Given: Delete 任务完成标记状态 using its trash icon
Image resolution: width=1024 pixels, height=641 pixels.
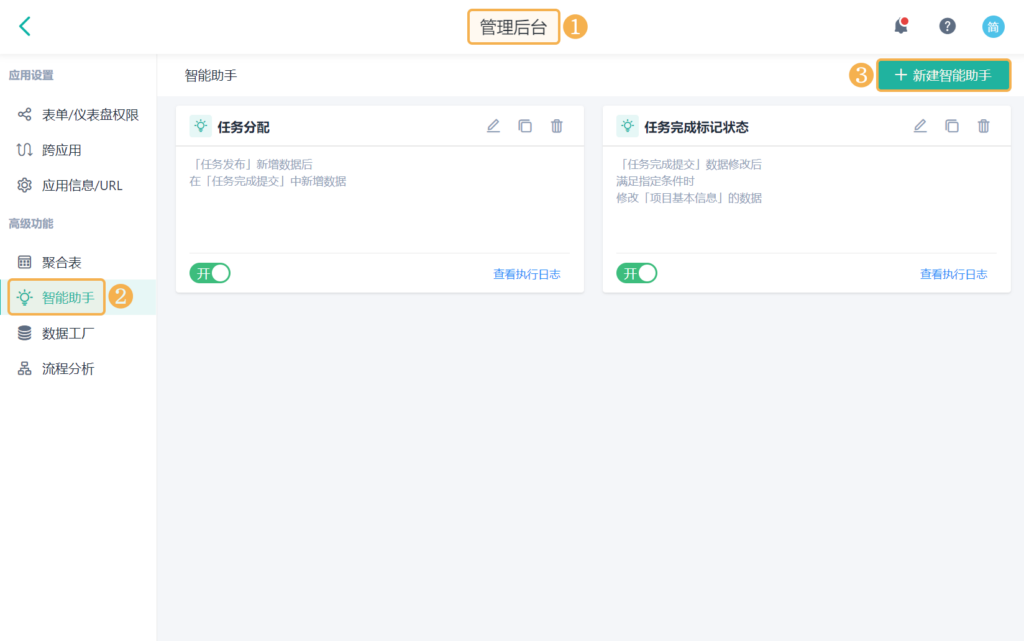Looking at the screenshot, I should 984,126.
